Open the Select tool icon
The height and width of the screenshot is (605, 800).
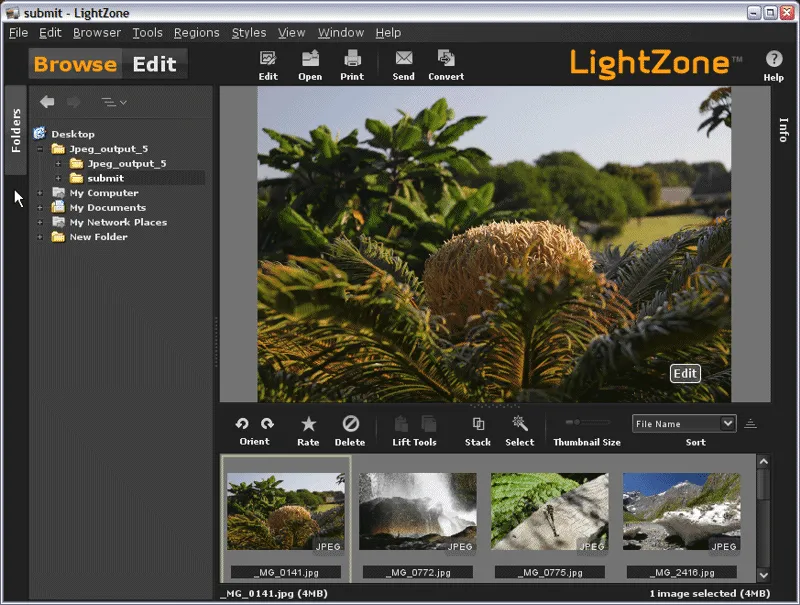tap(519, 424)
